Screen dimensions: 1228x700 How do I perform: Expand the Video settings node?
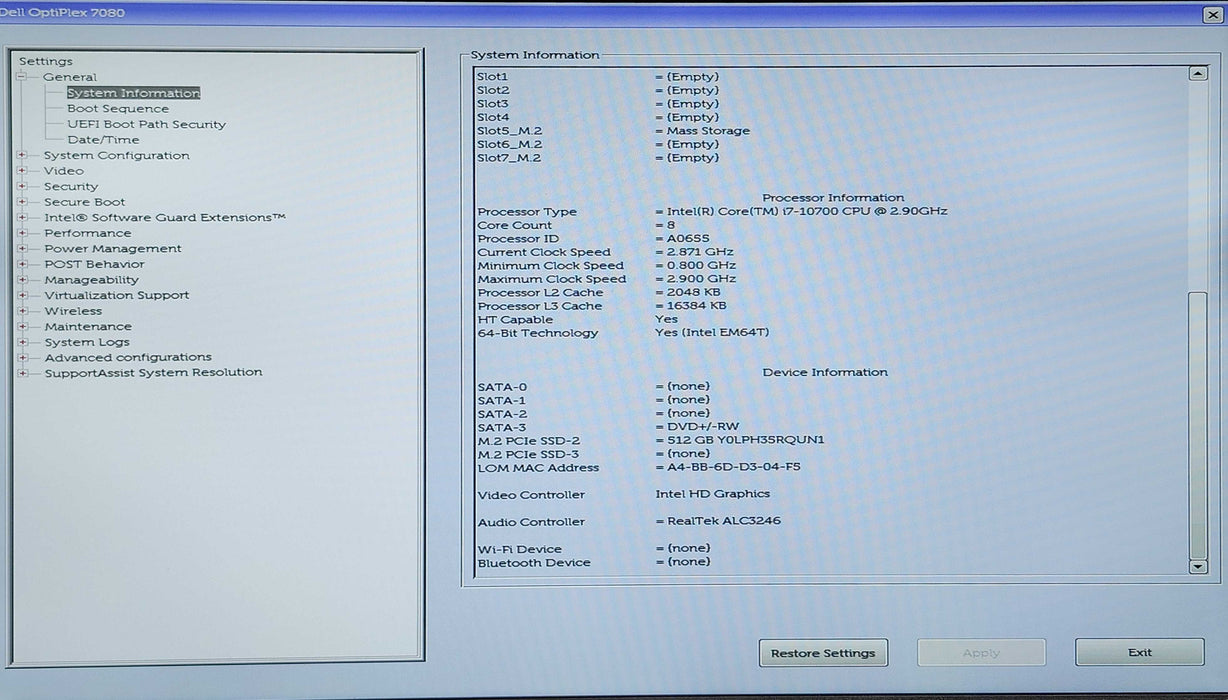(x=21, y=171)
